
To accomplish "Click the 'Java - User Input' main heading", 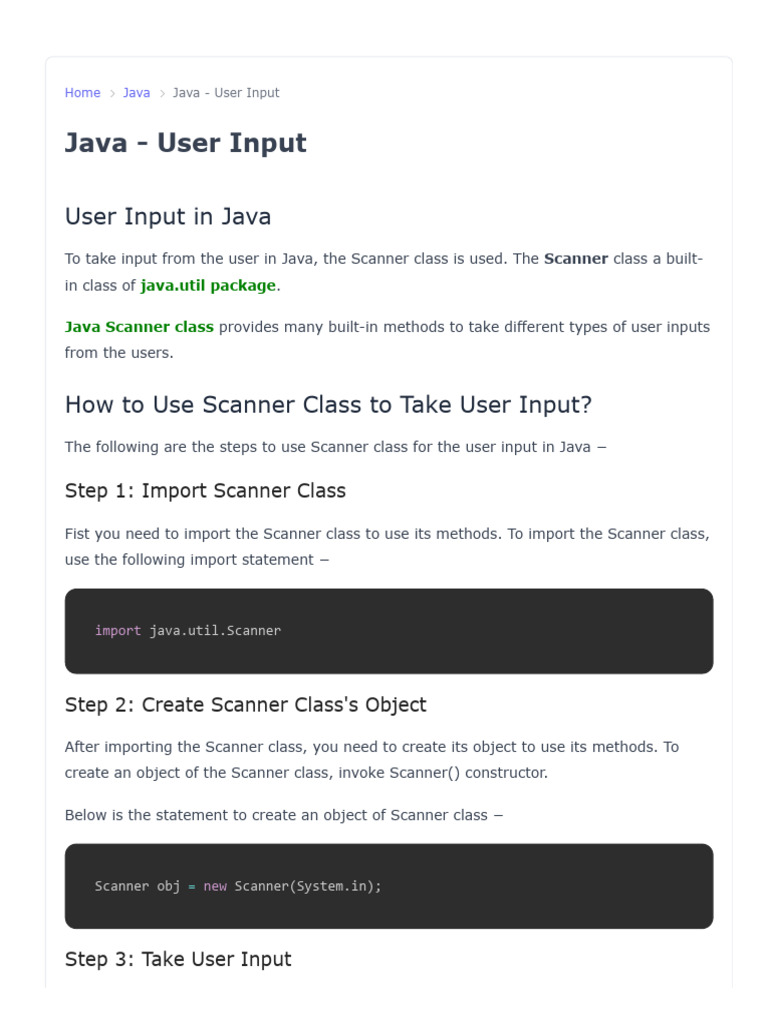I will [x=185, y=142].
